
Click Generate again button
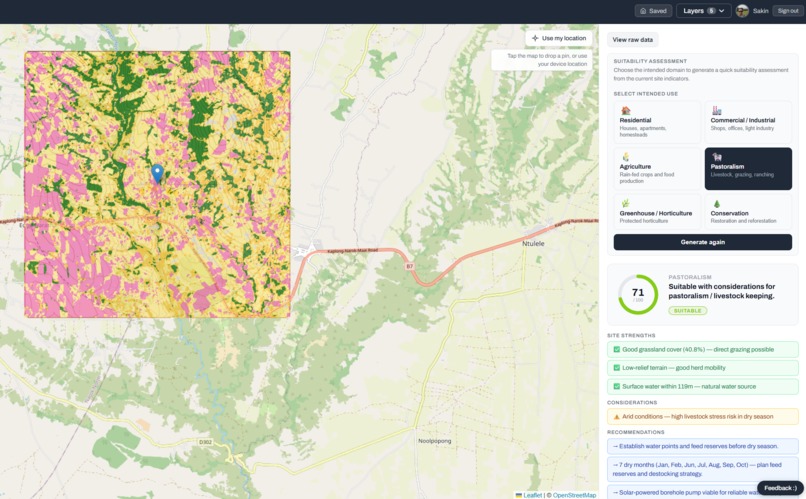[x=702, y=242]
